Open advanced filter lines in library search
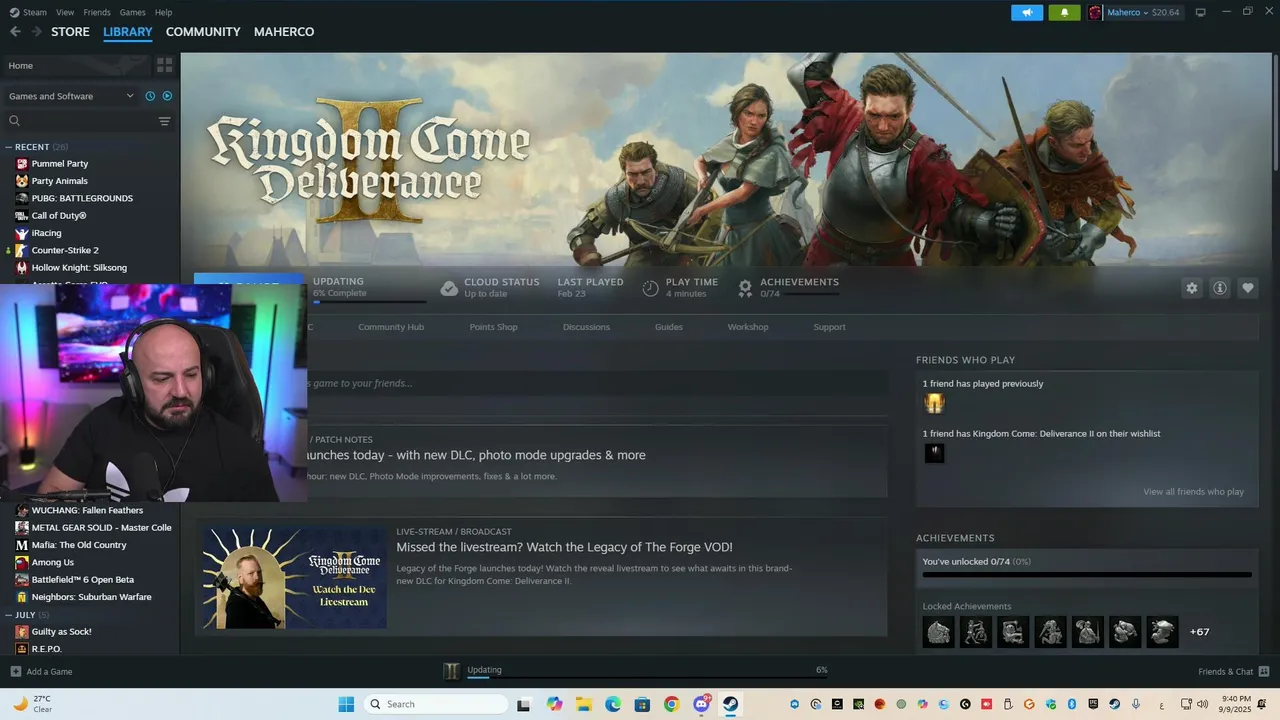 click(165, 121)
